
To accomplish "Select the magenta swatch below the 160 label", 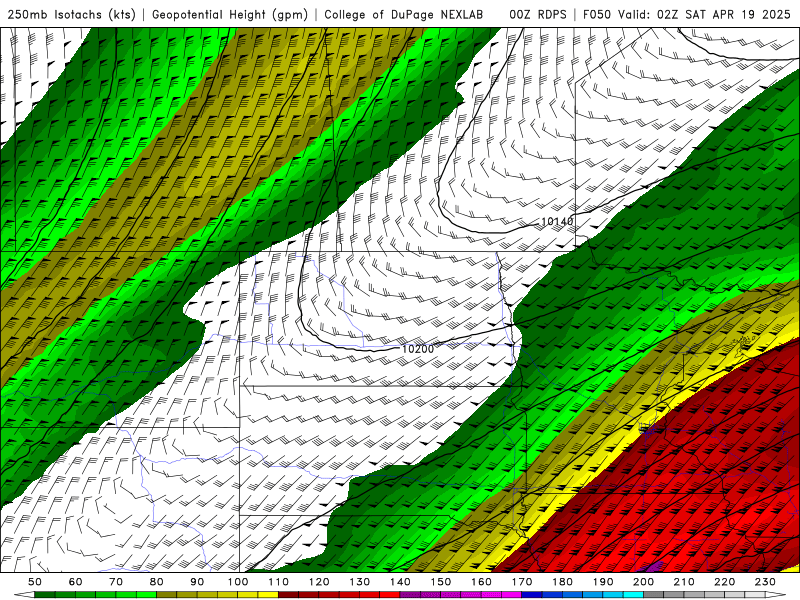I will click(491, 594).
